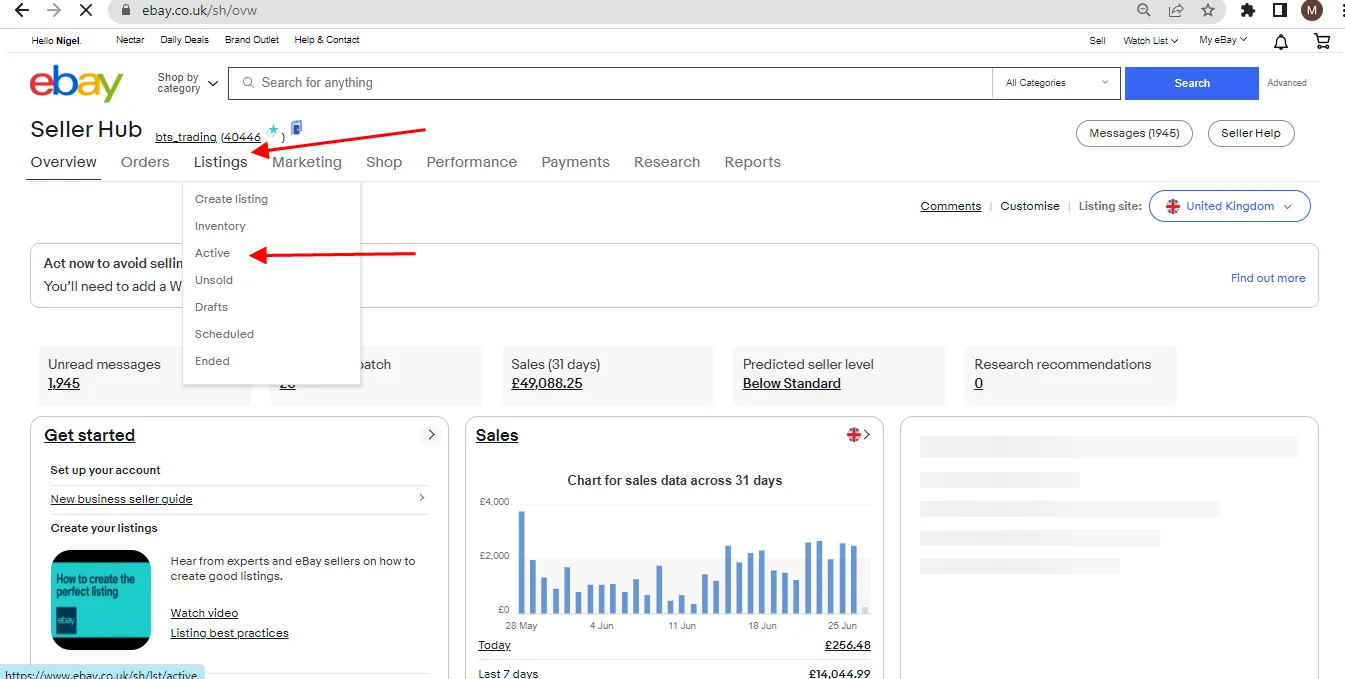The image size is (1345, 679).
Task: Open the Daily Deals link
Action: pyautogui.click(x=185, y=40)
